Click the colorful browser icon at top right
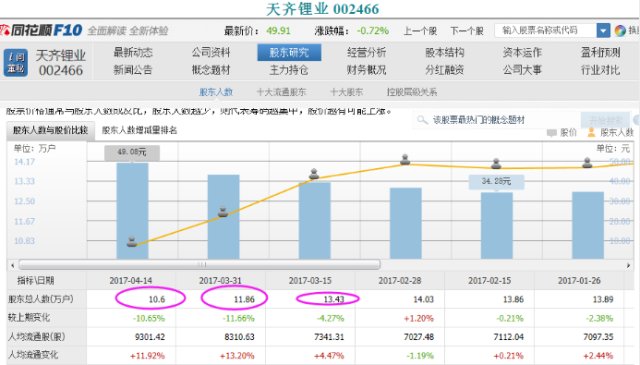Viewport: 640px width, 365px height. tap(620, 30)
